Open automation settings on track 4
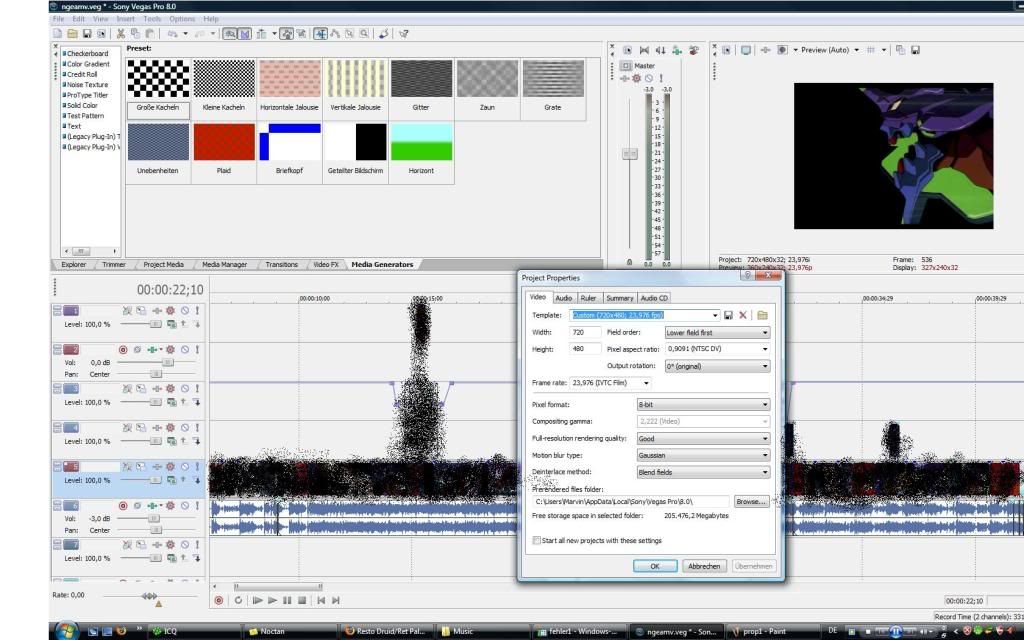Viewport: 1024px width, 640px height. point(170,428)
